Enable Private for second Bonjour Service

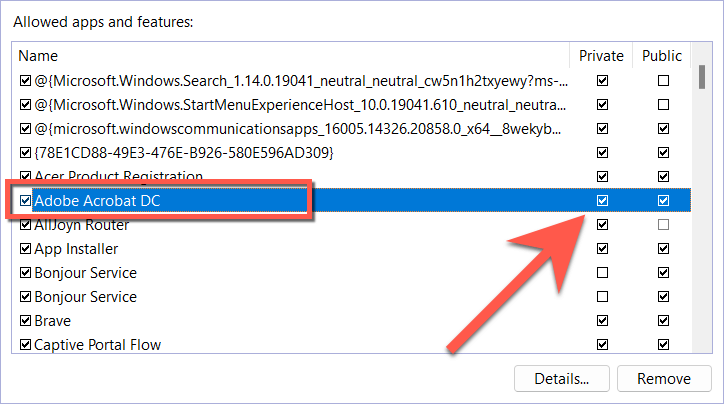pos(602,296)
